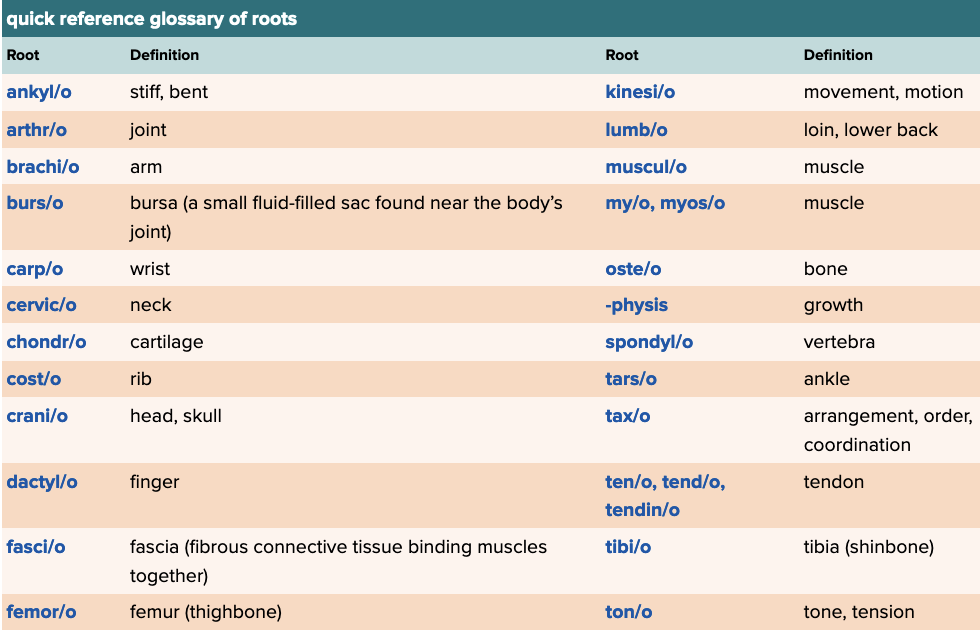The image size is (980, 632).
Task: Click the burs/o glossary term
Action: pyautogui.click(x=35, y=203)
